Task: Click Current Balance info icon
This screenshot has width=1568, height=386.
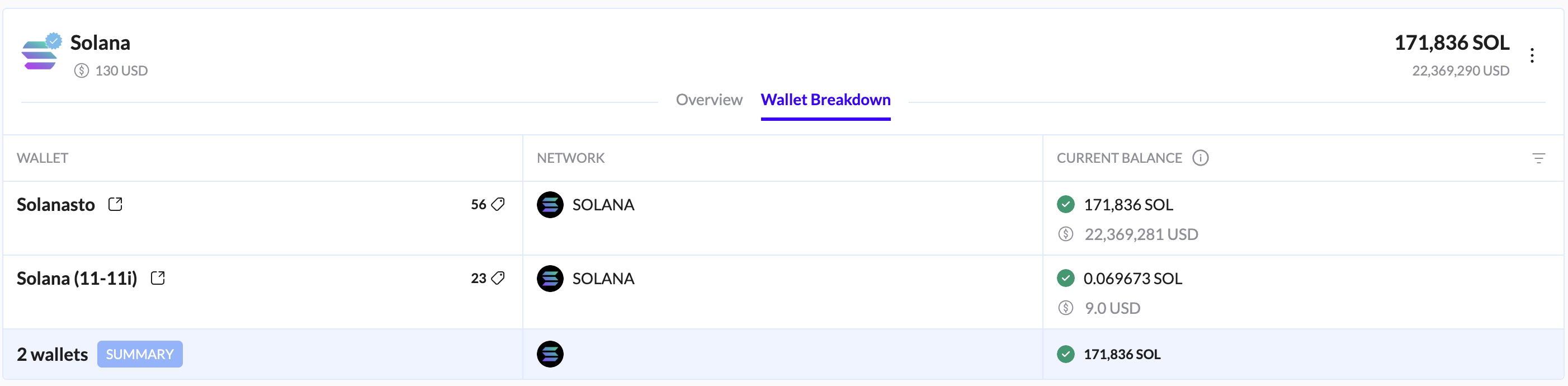Action: (x=1201, y=158)
